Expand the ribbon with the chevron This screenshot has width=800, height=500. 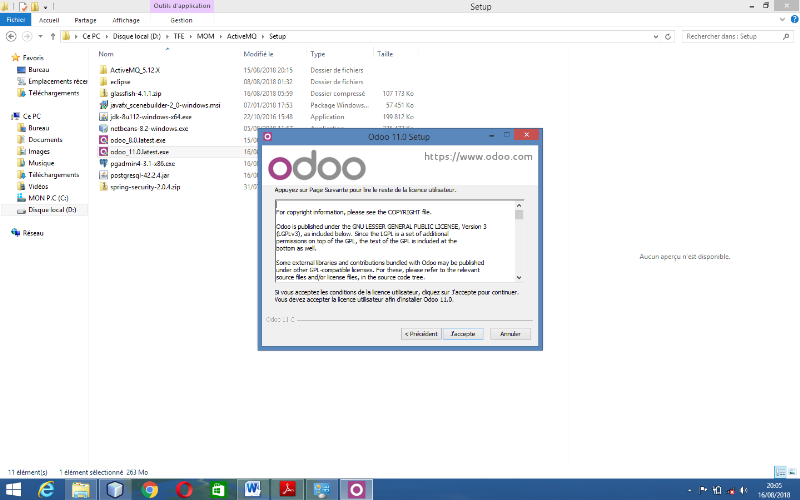[x=783, y=19]
